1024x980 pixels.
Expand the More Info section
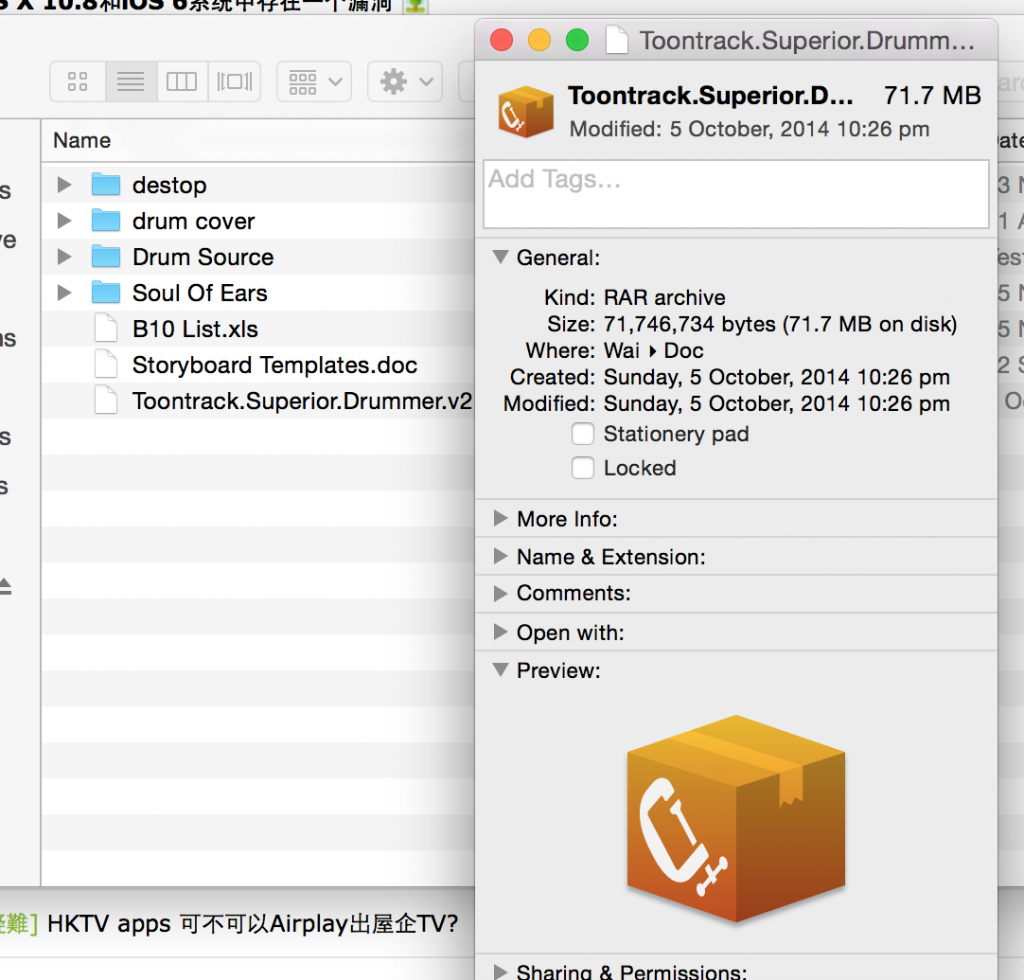(501, 518)
